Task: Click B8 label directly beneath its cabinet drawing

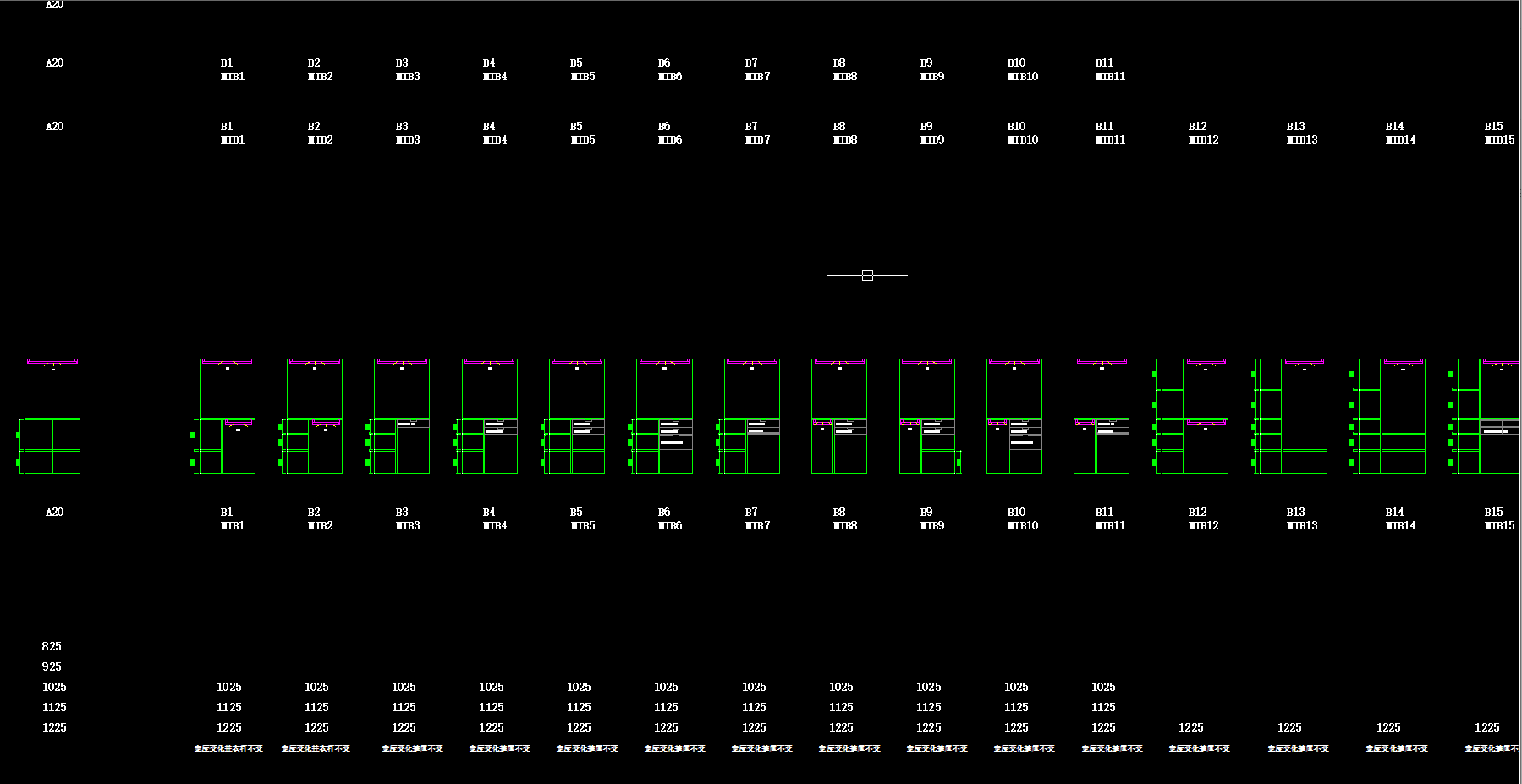Action: point(839,513)
